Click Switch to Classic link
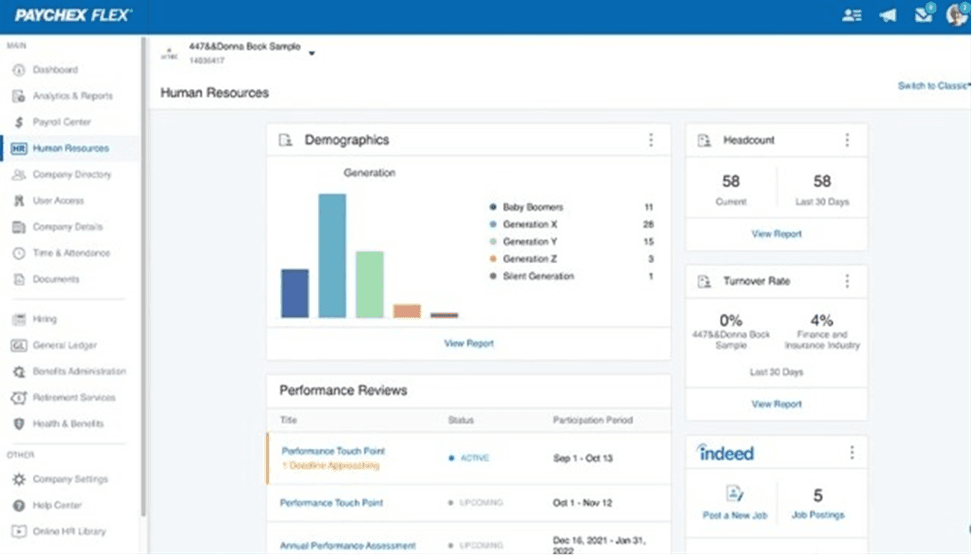This screenshot has width=979, height=558. coord(933,86)
